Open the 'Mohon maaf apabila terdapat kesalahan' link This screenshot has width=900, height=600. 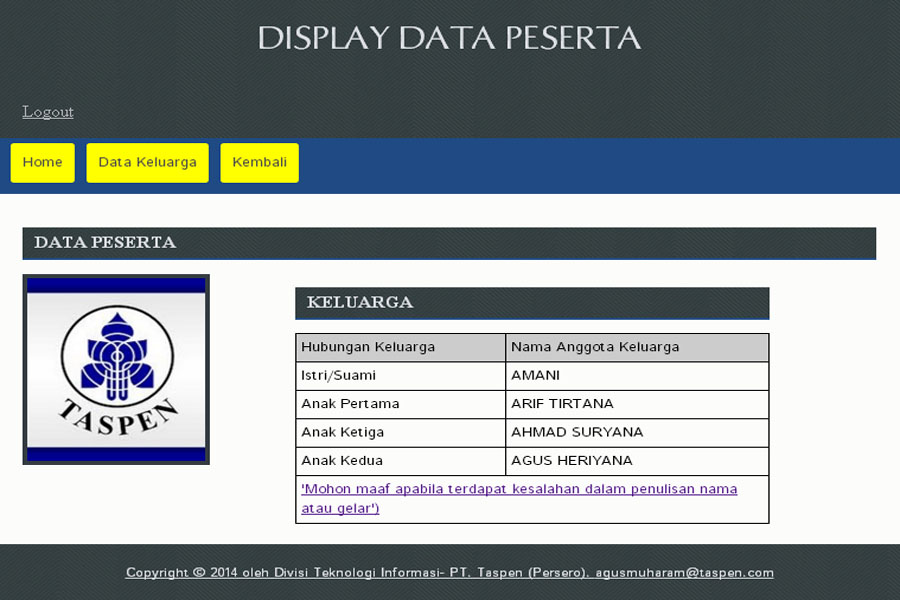click(519, 498)
